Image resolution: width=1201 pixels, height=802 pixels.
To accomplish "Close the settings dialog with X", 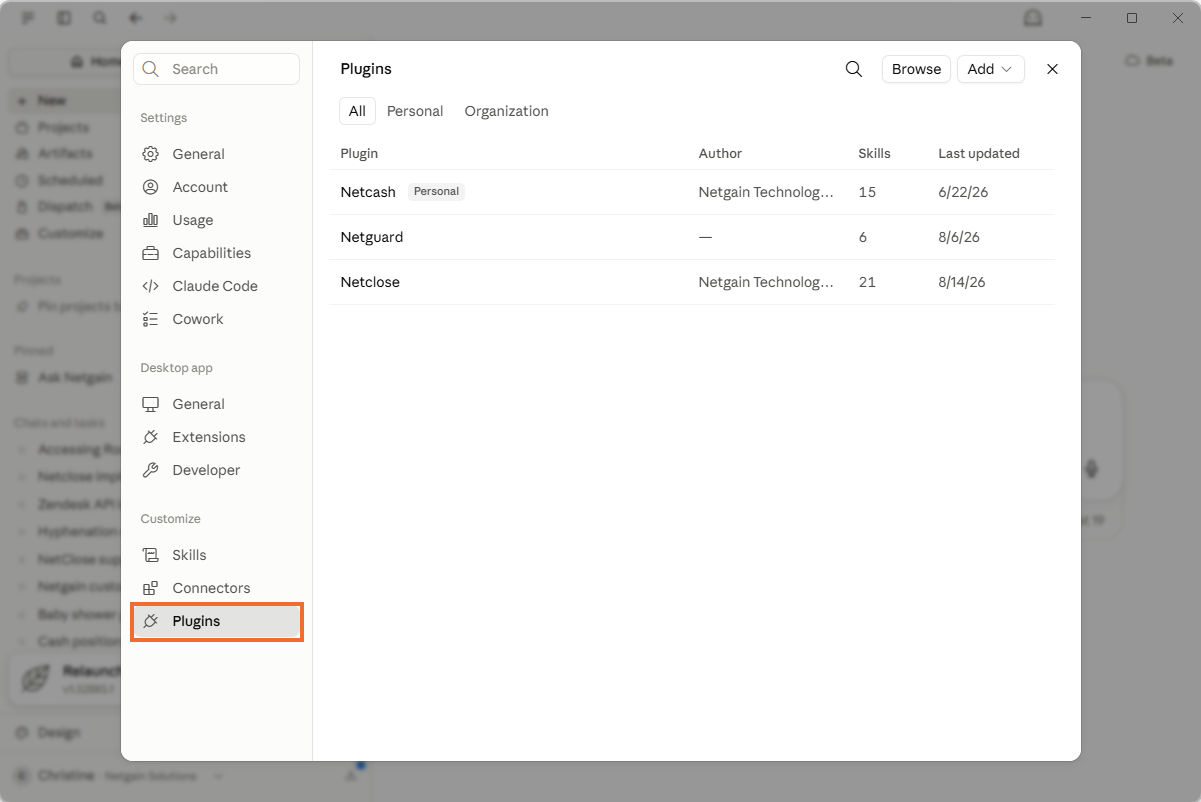I will (x=1052, y=69).
